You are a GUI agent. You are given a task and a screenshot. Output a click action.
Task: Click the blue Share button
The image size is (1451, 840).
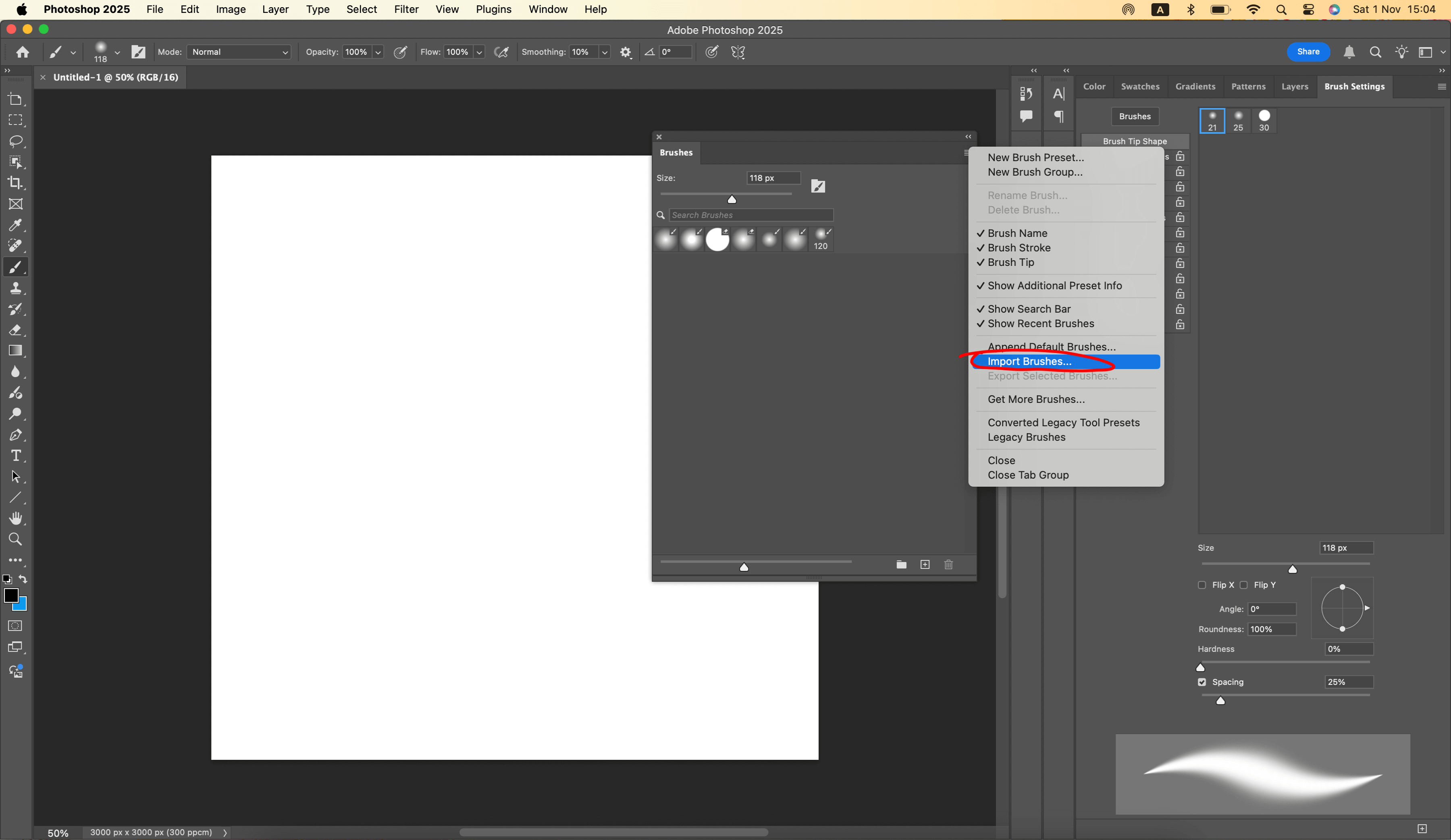click(x=1308, y=52)
